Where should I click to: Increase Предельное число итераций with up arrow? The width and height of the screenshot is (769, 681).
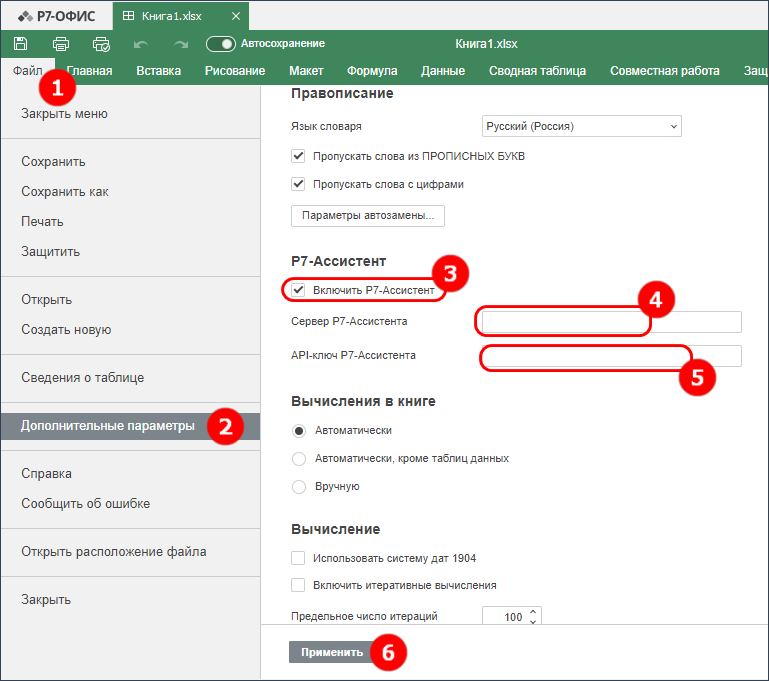(533, 612)
